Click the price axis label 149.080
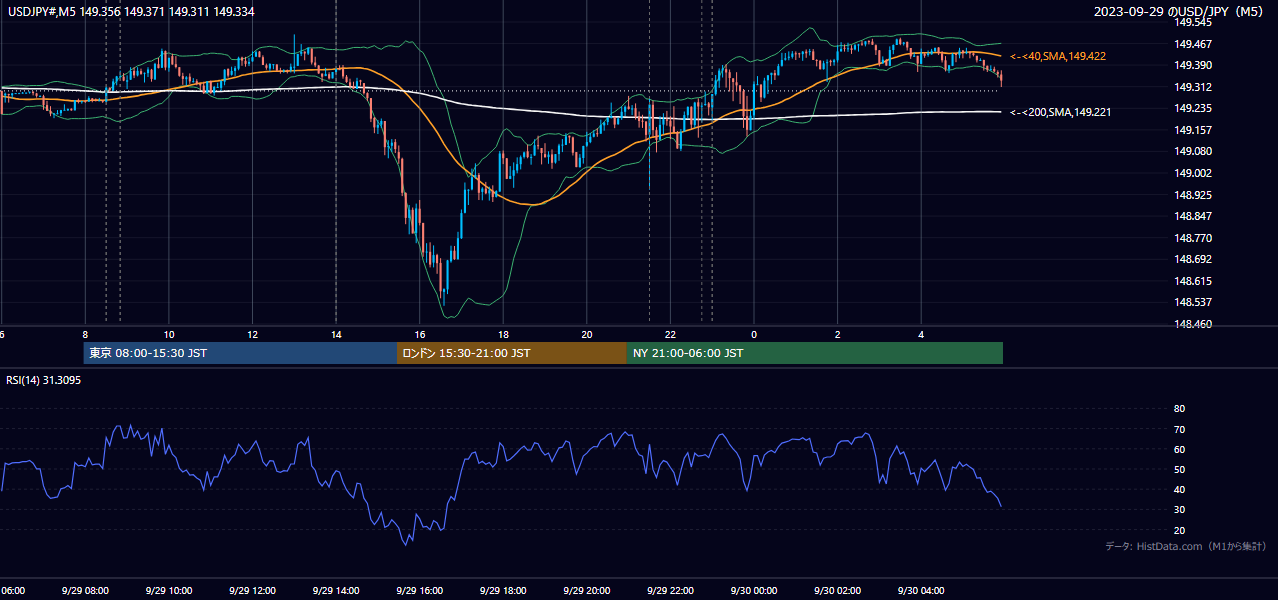The width and height of the screenshot is (1278, 600). [x=1193, y=152]
